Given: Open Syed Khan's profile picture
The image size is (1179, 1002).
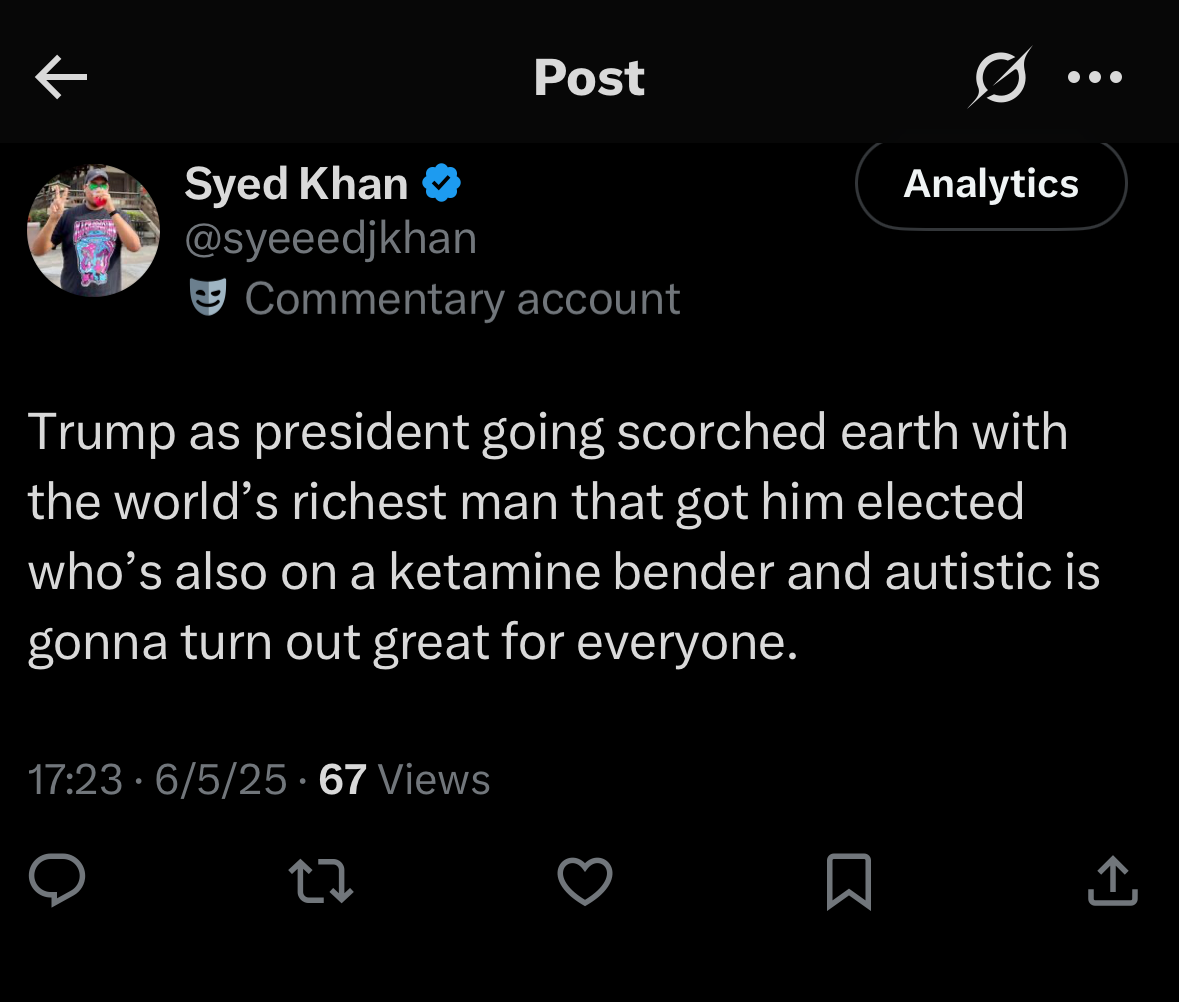Looking at the screenshot, I should click(x=93, y=231).
